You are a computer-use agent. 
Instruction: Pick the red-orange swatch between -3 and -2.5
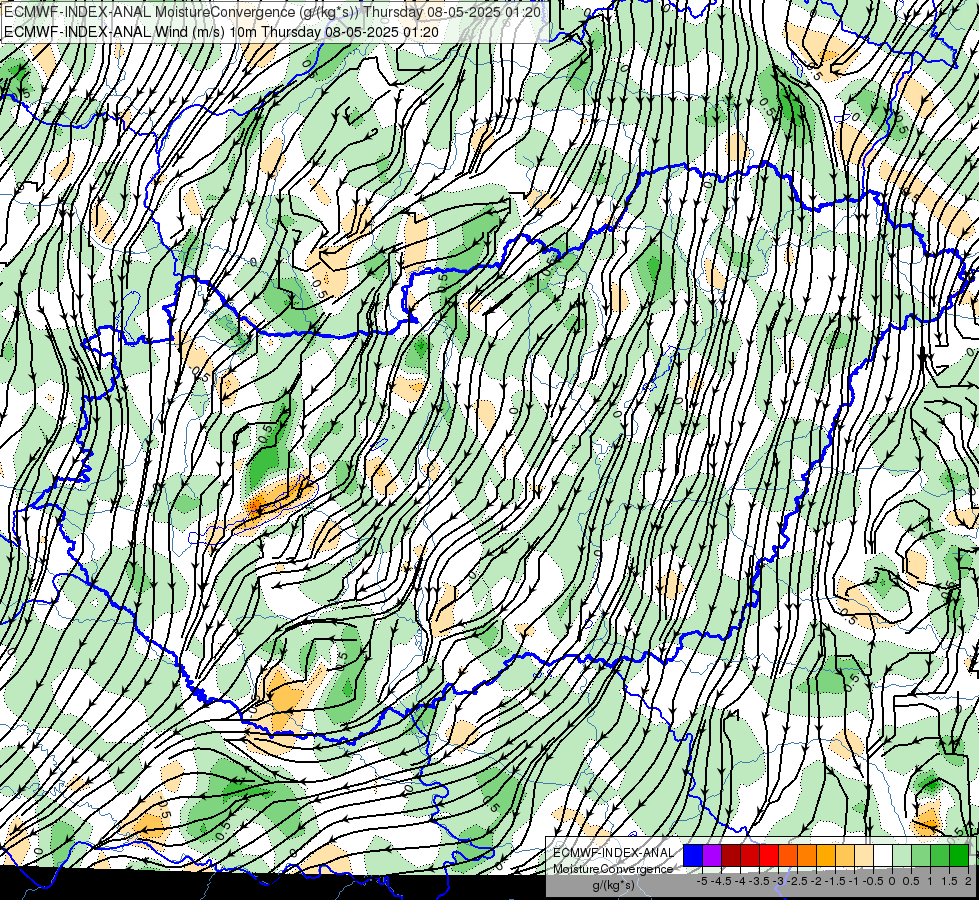click(x=788, y=855)
